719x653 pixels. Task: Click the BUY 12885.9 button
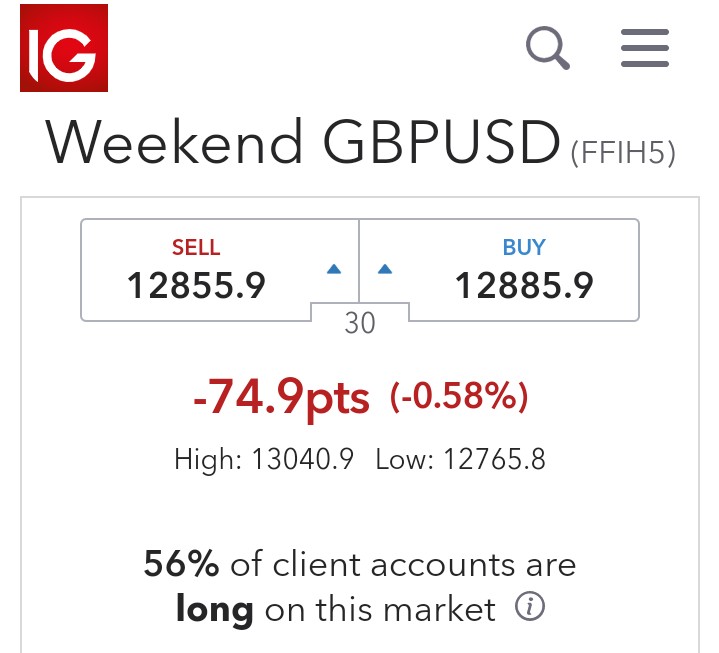[499, 270]
